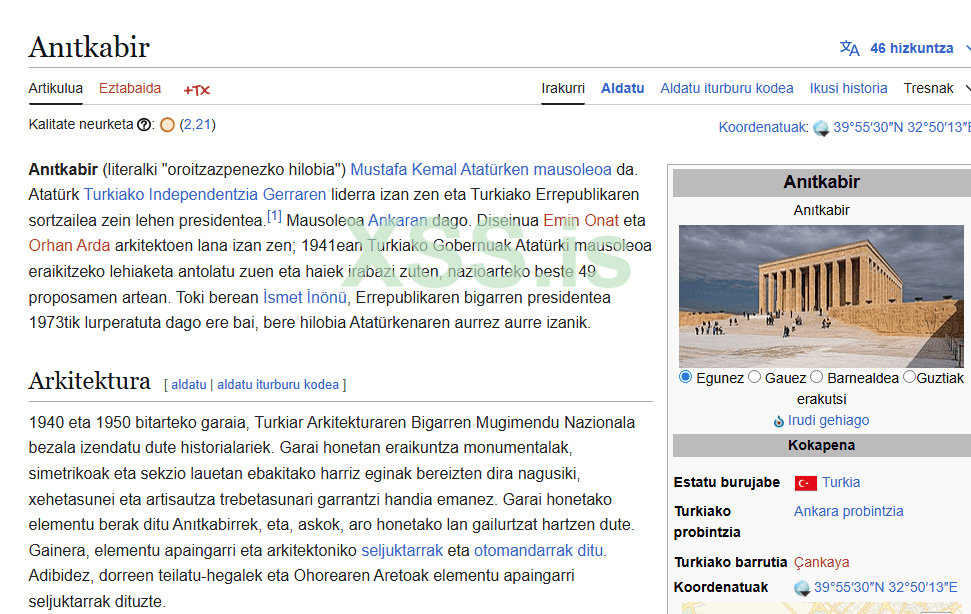The image size is (971, 614).
Task: Click the help icon beside Kalitate neurketa
Action: click(x=145, y=125)
